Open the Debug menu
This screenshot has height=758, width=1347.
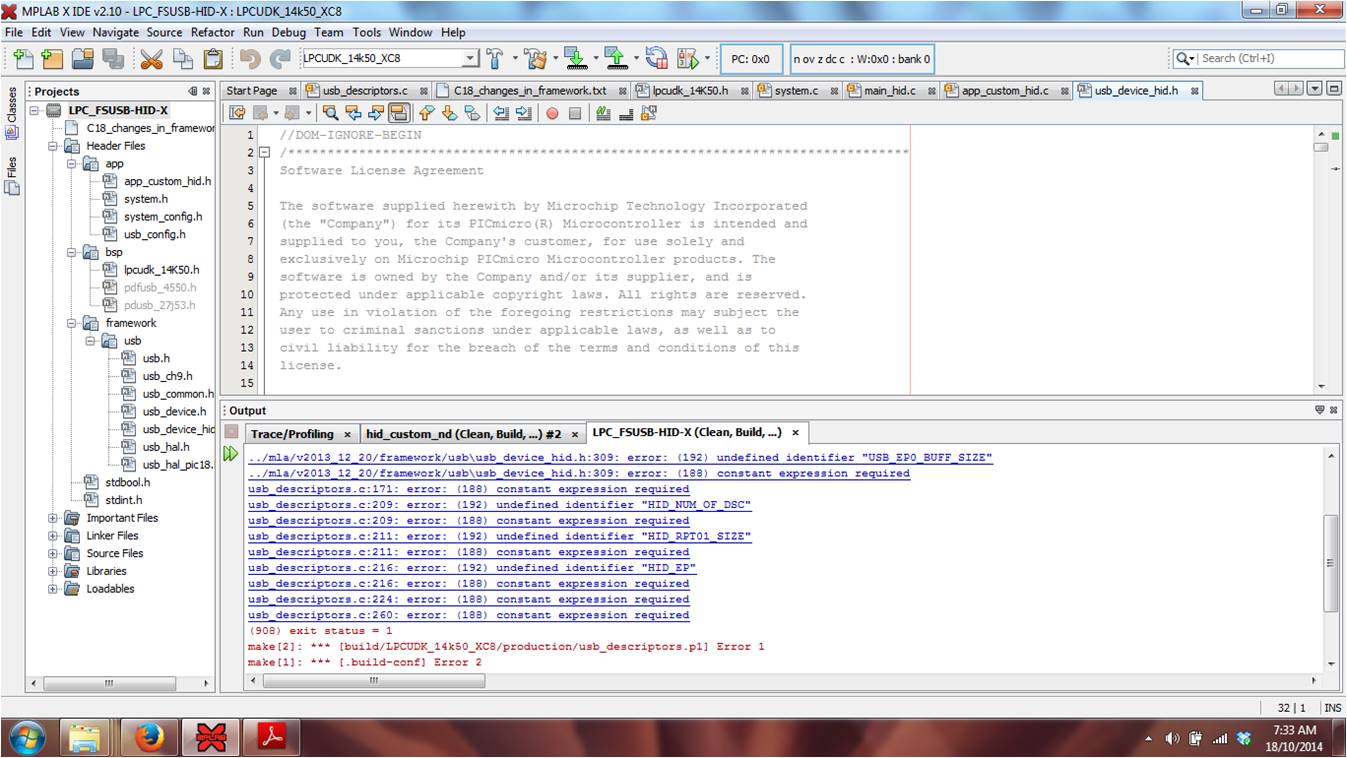point(289,32)
